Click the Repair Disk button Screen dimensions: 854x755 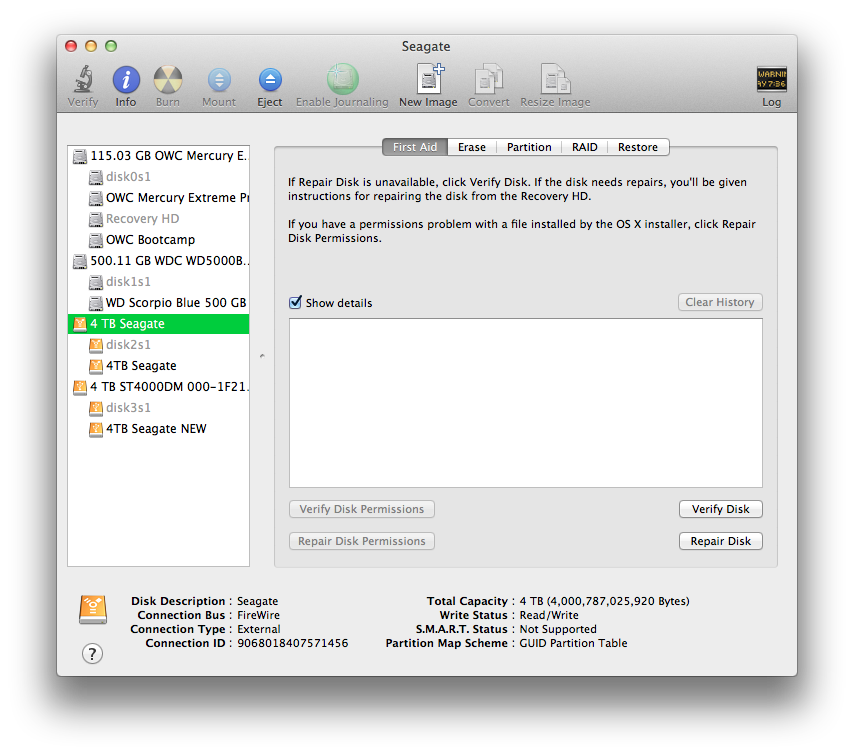click(x=721, y=541)
